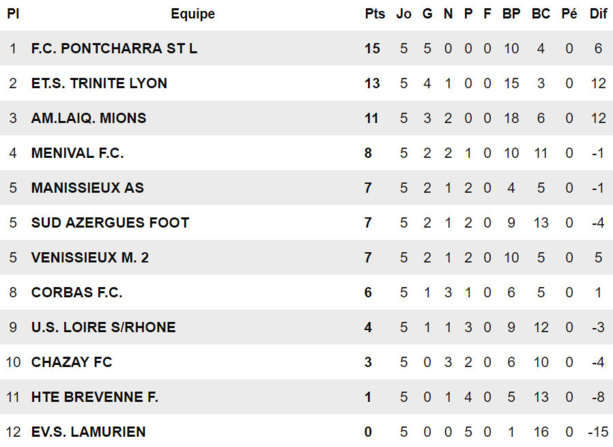Image resolution: width=613 pixels, height=447 pixels.
Task: Click EV.S. LAMURIEN team name
Action: pyautogui.click(x=88, y=432)
